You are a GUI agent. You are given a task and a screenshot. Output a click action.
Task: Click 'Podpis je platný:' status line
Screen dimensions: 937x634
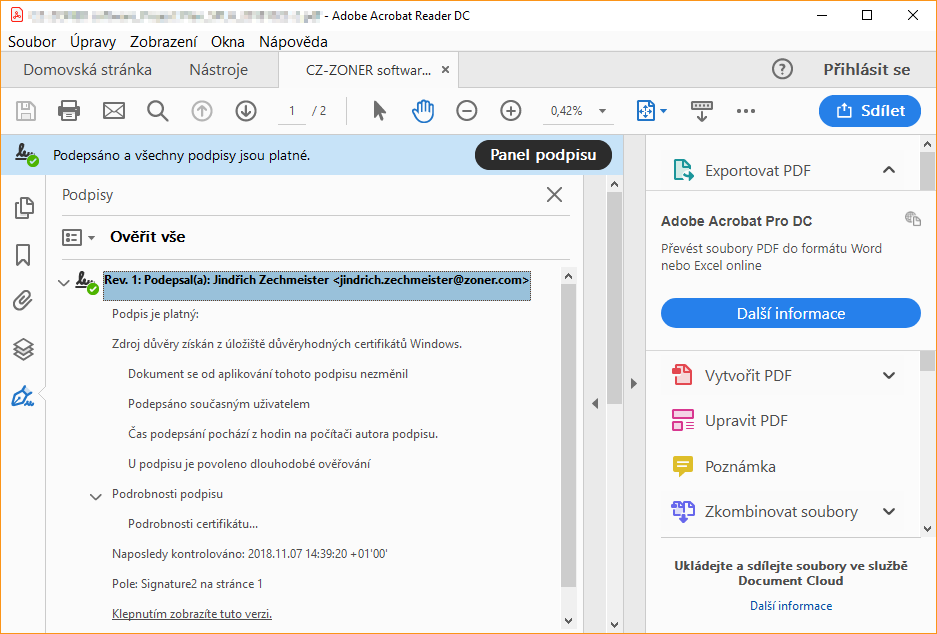pos(155,314)
